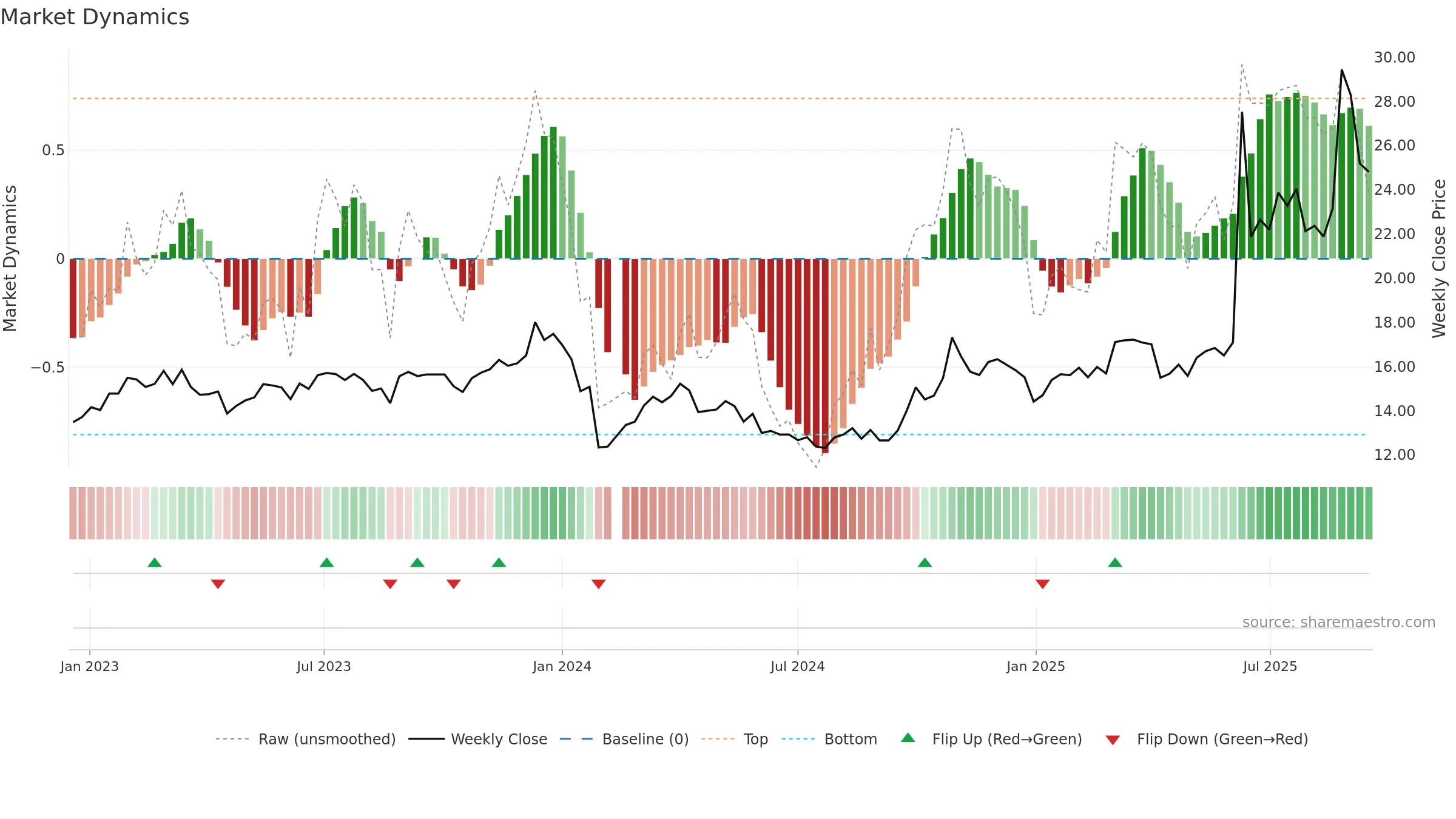Click the Jan 2024 axis label
The image size is (1456, 819).
[562, 666]
